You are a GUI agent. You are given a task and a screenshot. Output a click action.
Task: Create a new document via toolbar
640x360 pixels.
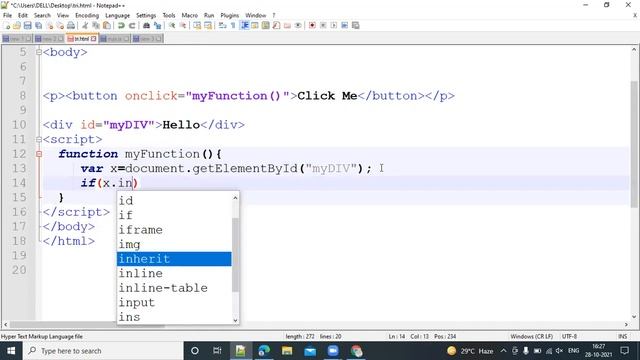pyautogui.click(x=7, y=25)
